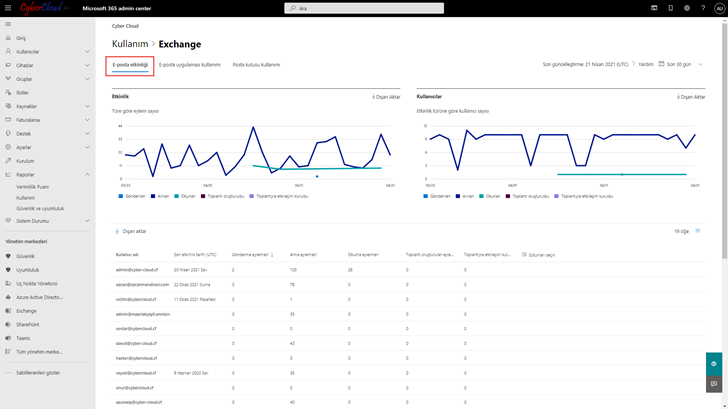728x409 pixels.
Task: Toggle Gönderilen legend in Etkinlik chart
Action: [132, 196]
